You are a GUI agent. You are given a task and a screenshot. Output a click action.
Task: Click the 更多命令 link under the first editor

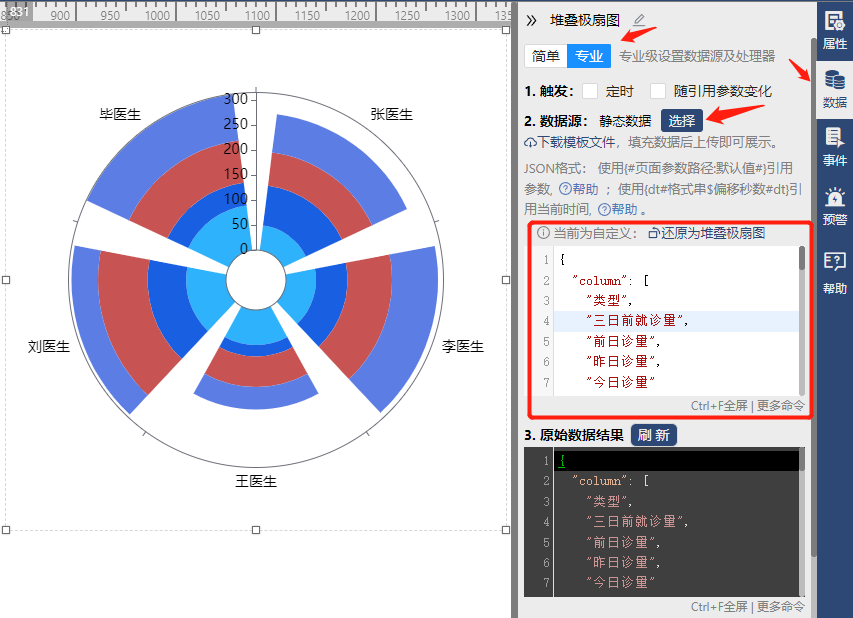780,406
